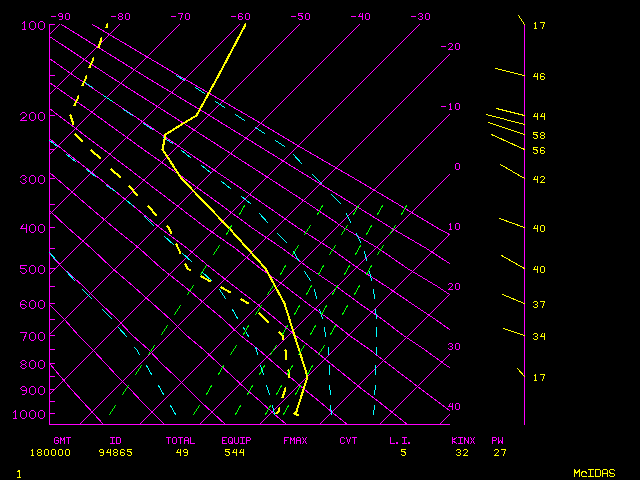Viewport: 640px width, 480px height.
Task: Click the CYT column header
Action: pyautogui.click(x=348, y=440)
